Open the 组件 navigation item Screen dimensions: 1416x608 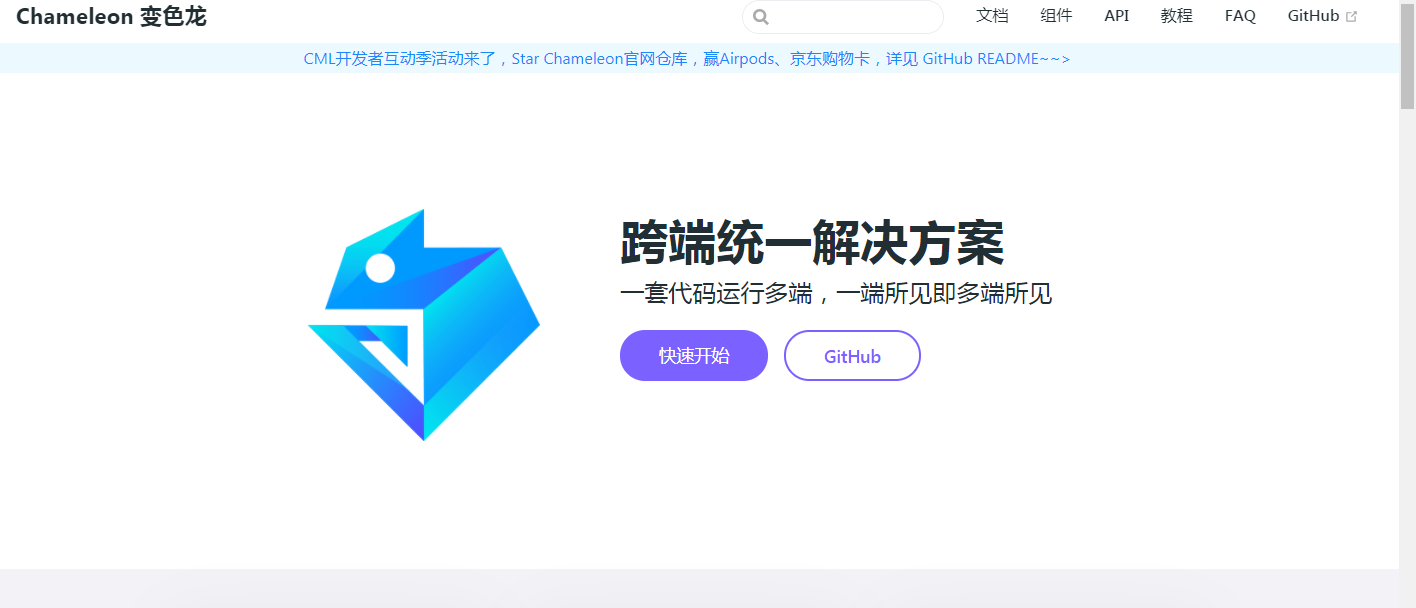pyautogui.click(x=1056, y=16)
